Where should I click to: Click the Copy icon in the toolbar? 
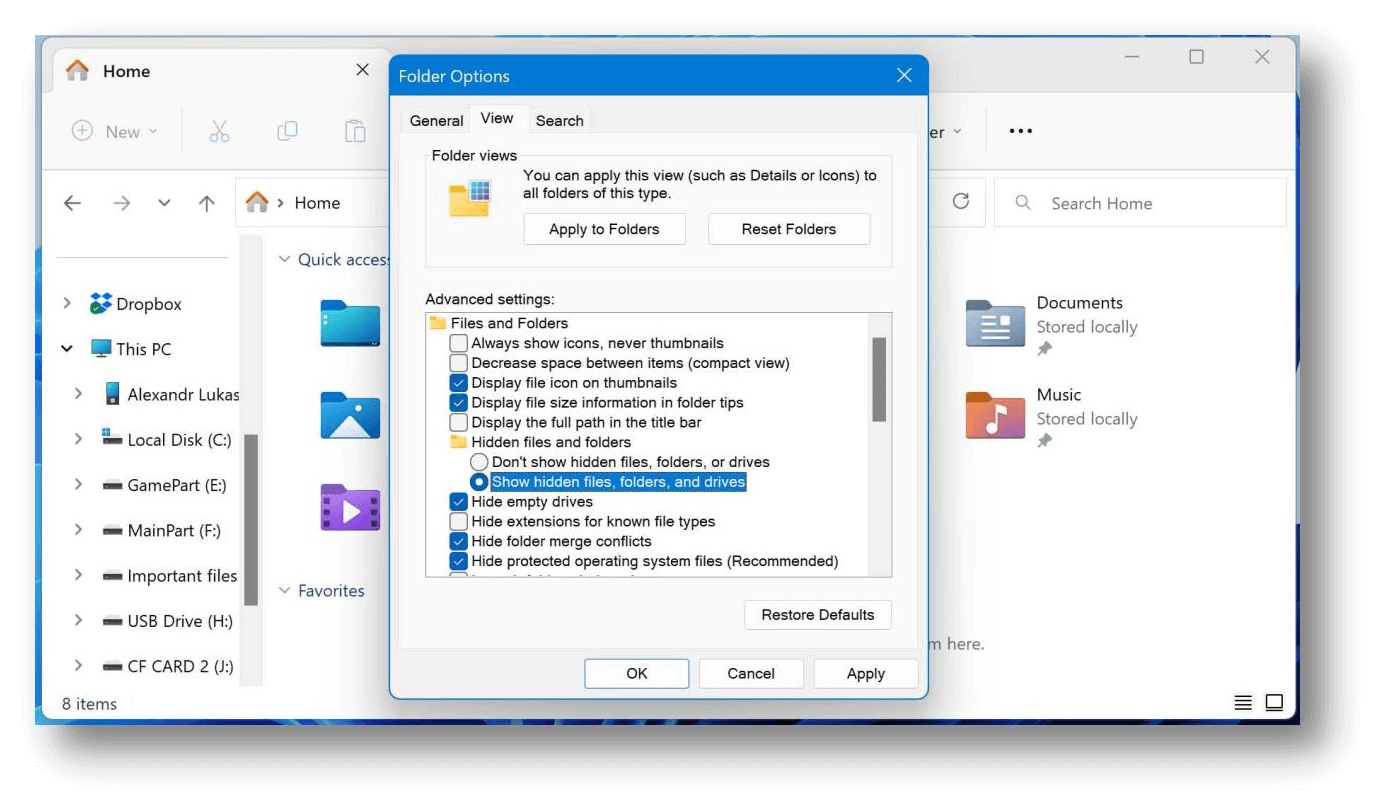pos(287,131)
